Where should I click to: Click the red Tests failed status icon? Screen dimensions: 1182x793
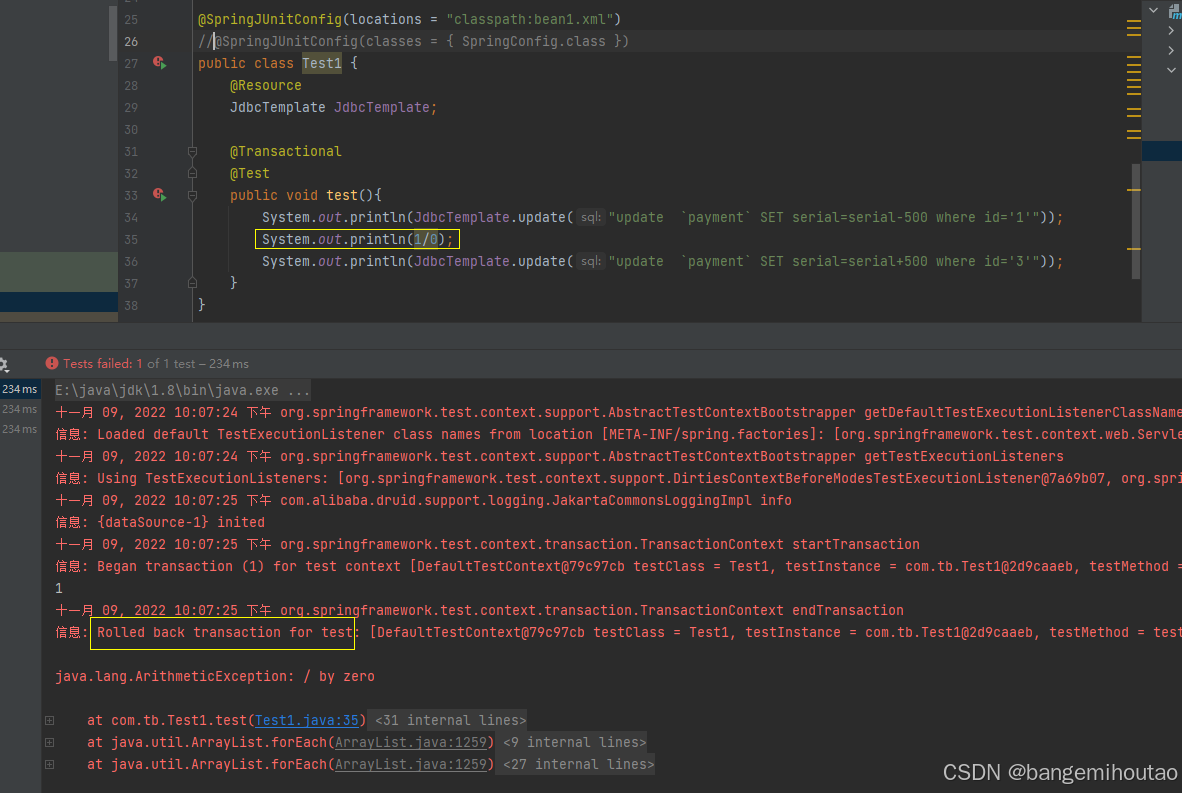click(52, 363)
